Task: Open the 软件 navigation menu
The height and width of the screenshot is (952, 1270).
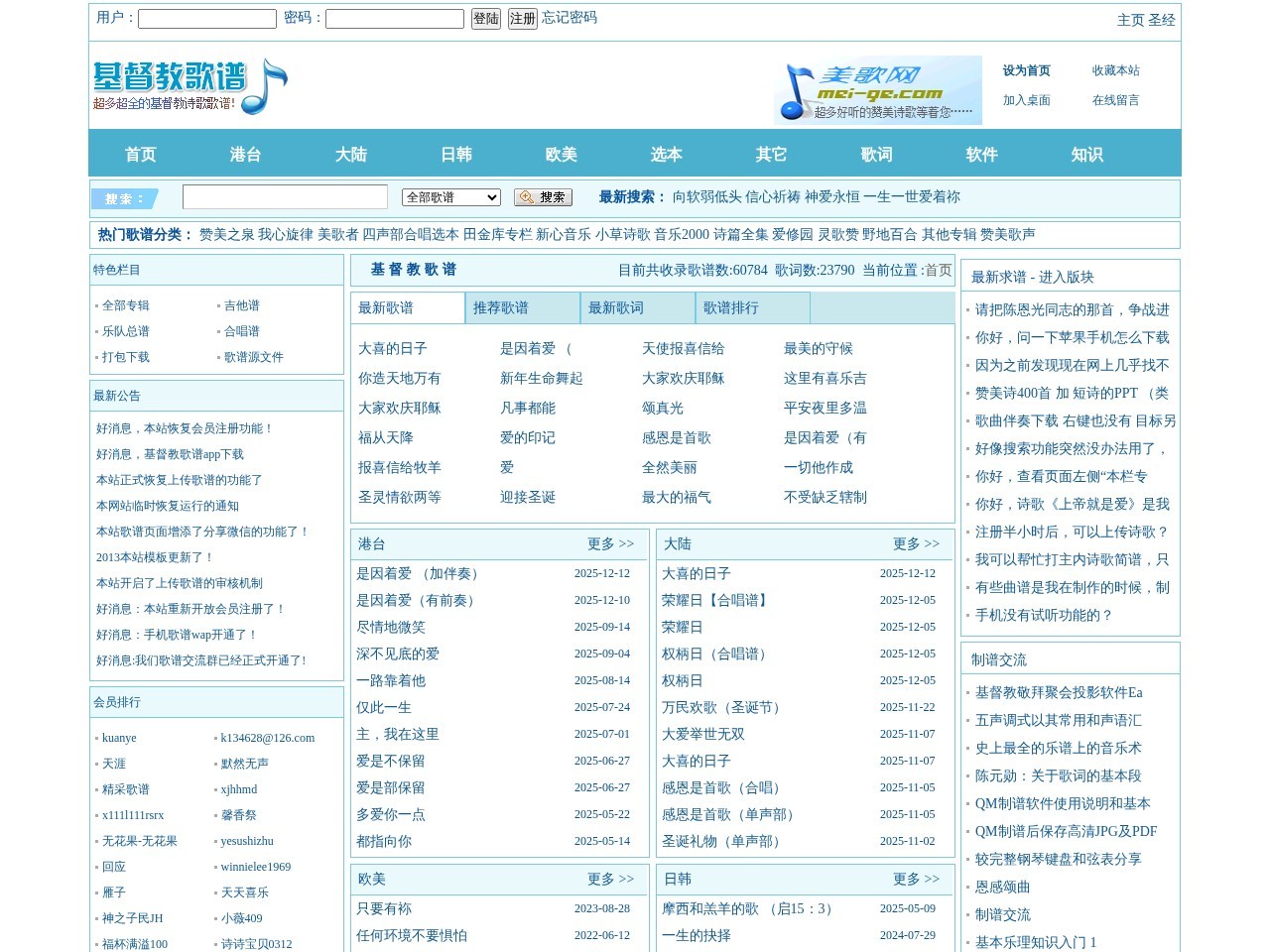Action: point(981,154)
